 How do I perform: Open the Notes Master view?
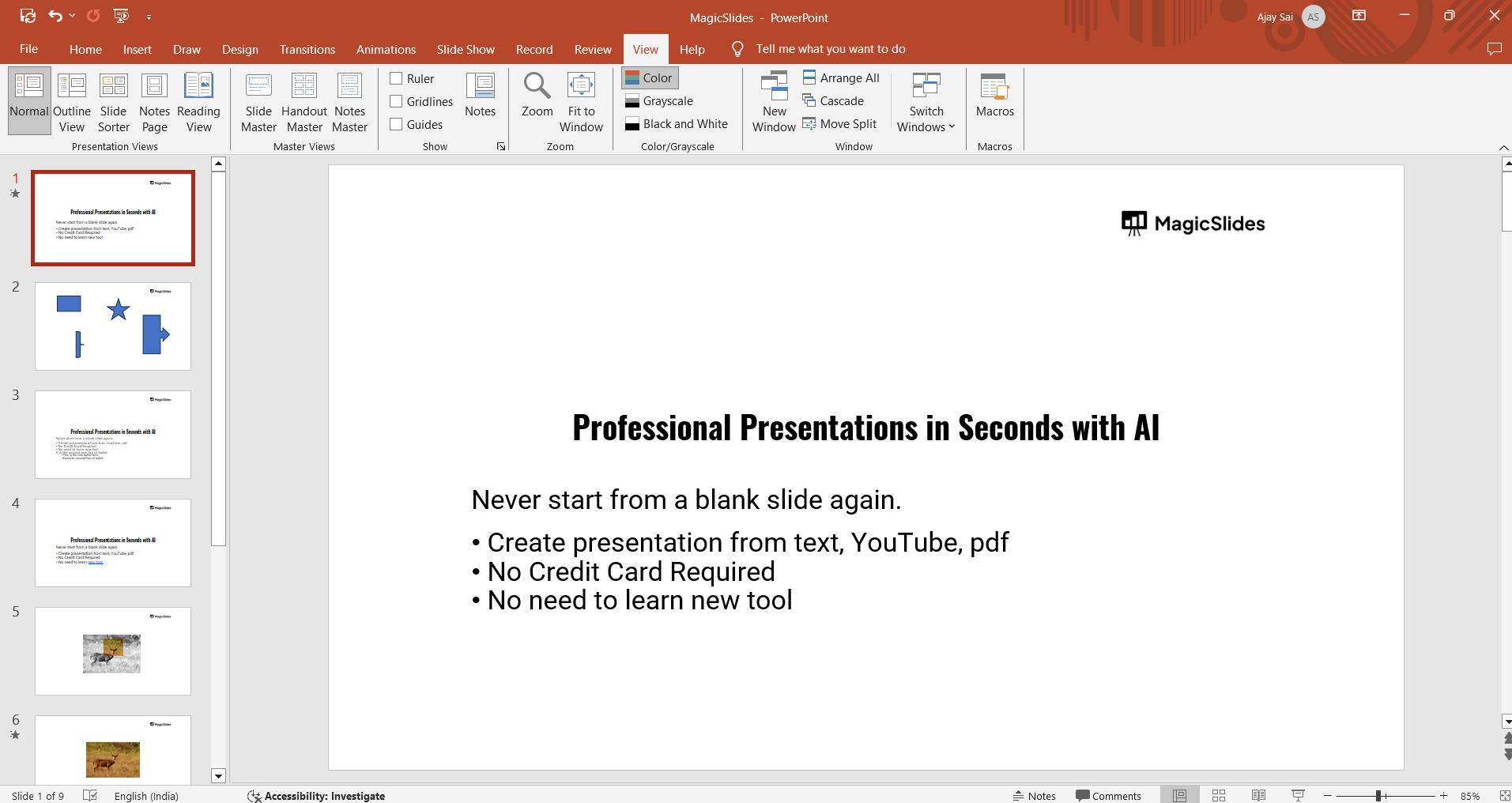point(349,101)
